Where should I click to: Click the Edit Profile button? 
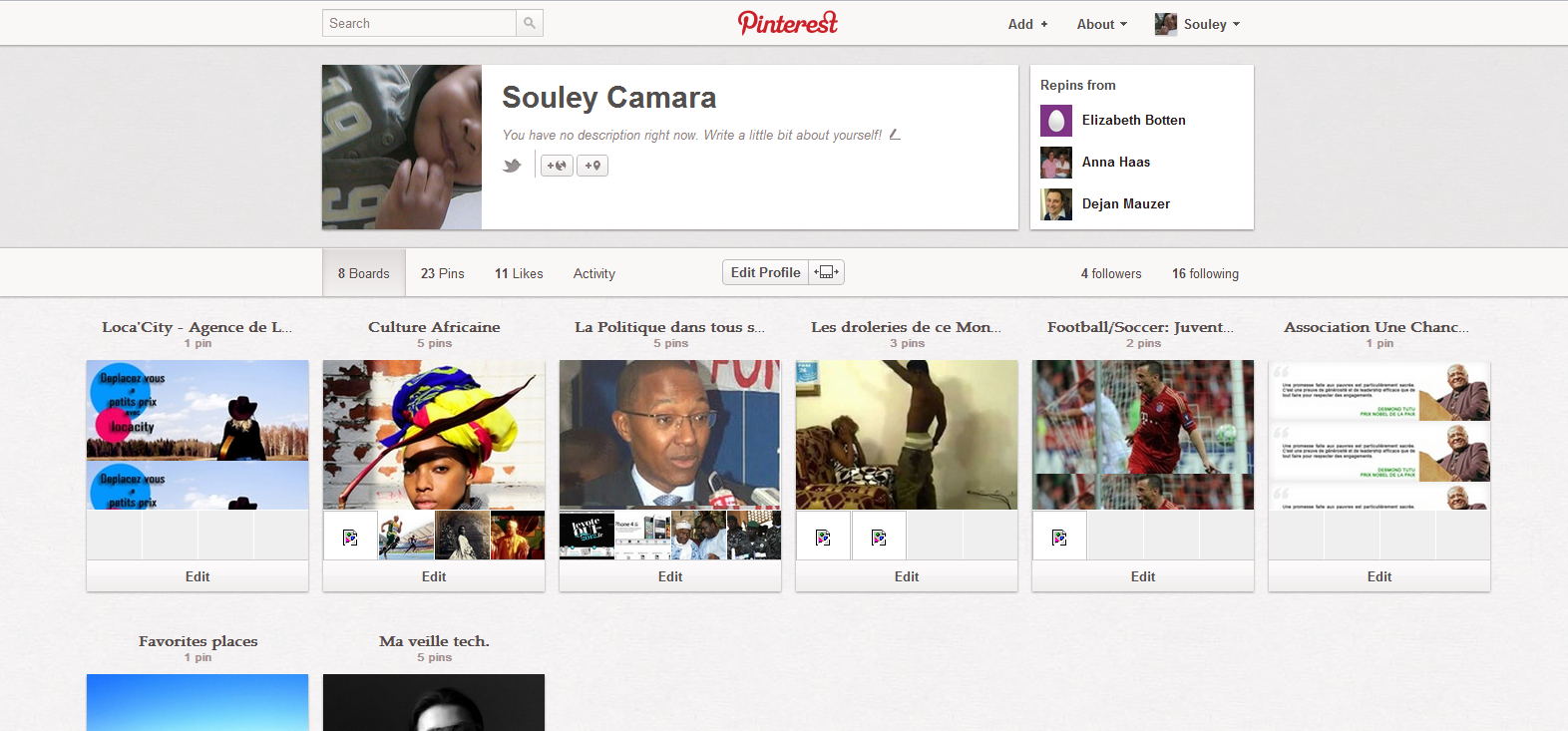pyautogui.click(x=765, y=272)
